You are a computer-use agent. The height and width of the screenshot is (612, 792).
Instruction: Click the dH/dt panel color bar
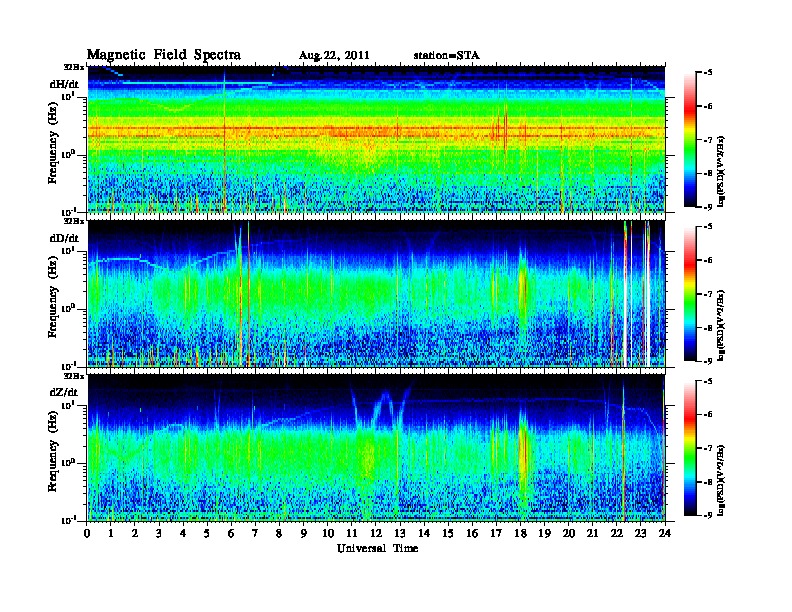690,140
